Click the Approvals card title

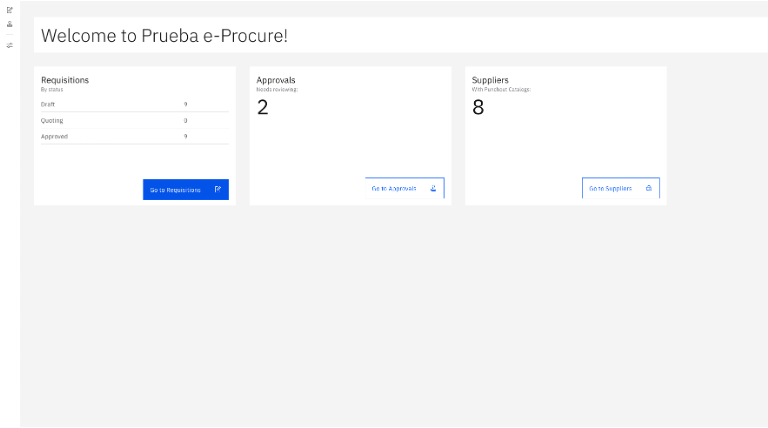276,79
